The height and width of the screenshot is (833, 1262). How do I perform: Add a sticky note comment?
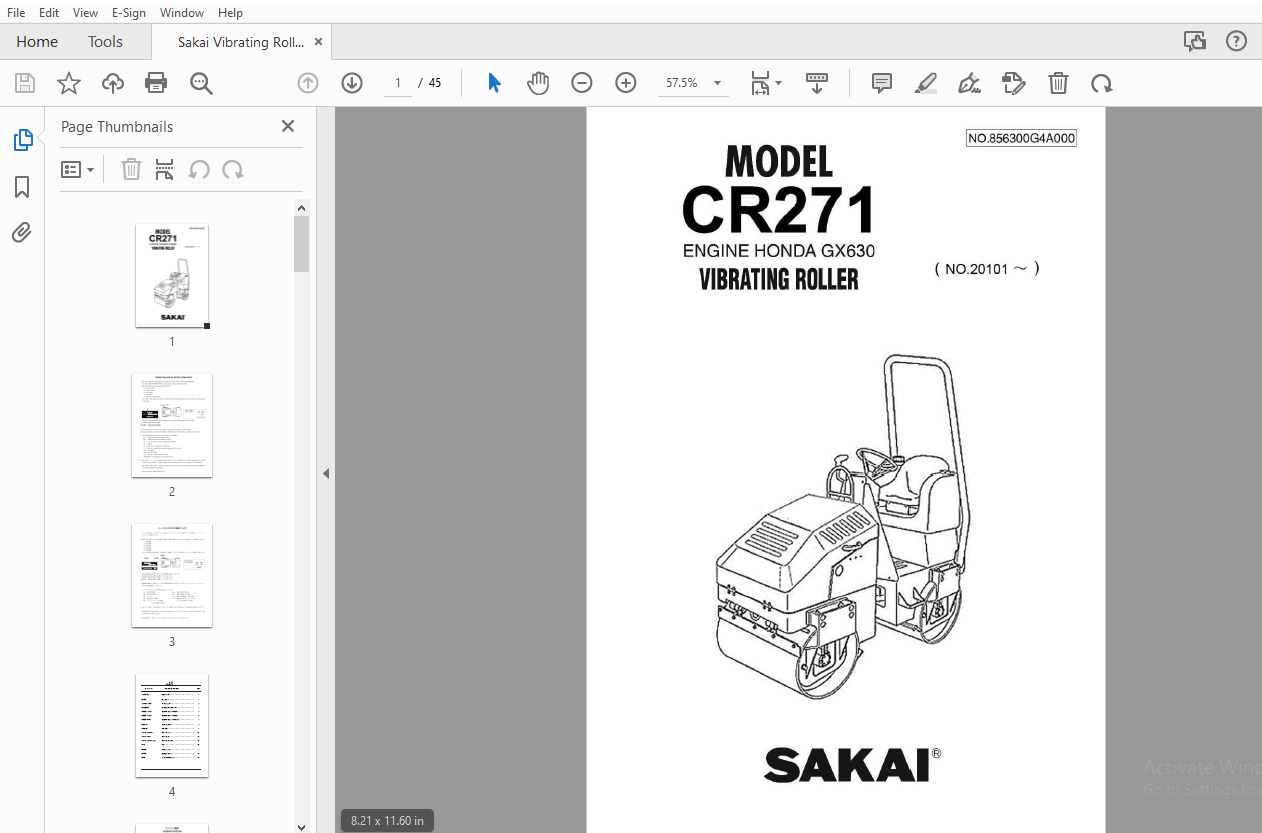(882, 83)
